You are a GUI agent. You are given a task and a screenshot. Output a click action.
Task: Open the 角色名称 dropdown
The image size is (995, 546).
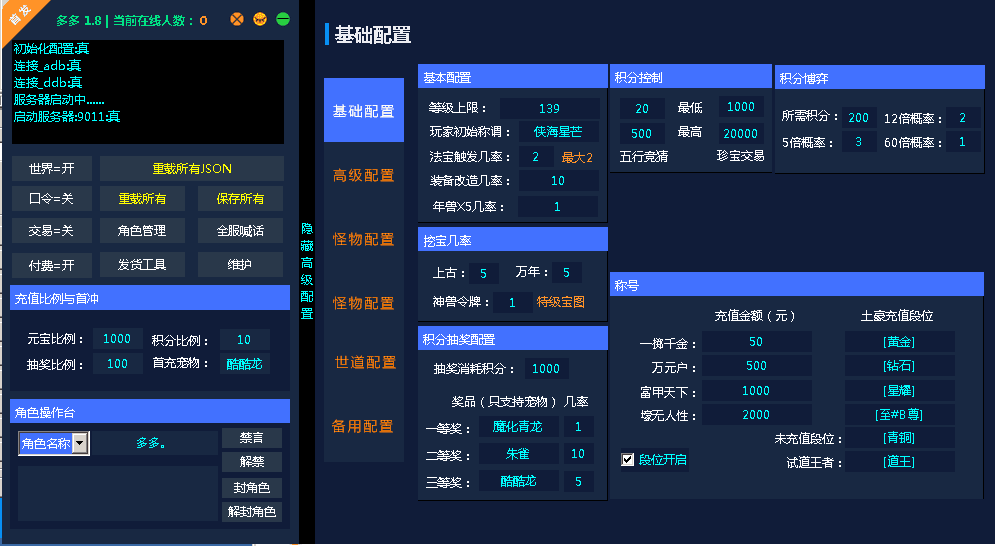point(80,443)
